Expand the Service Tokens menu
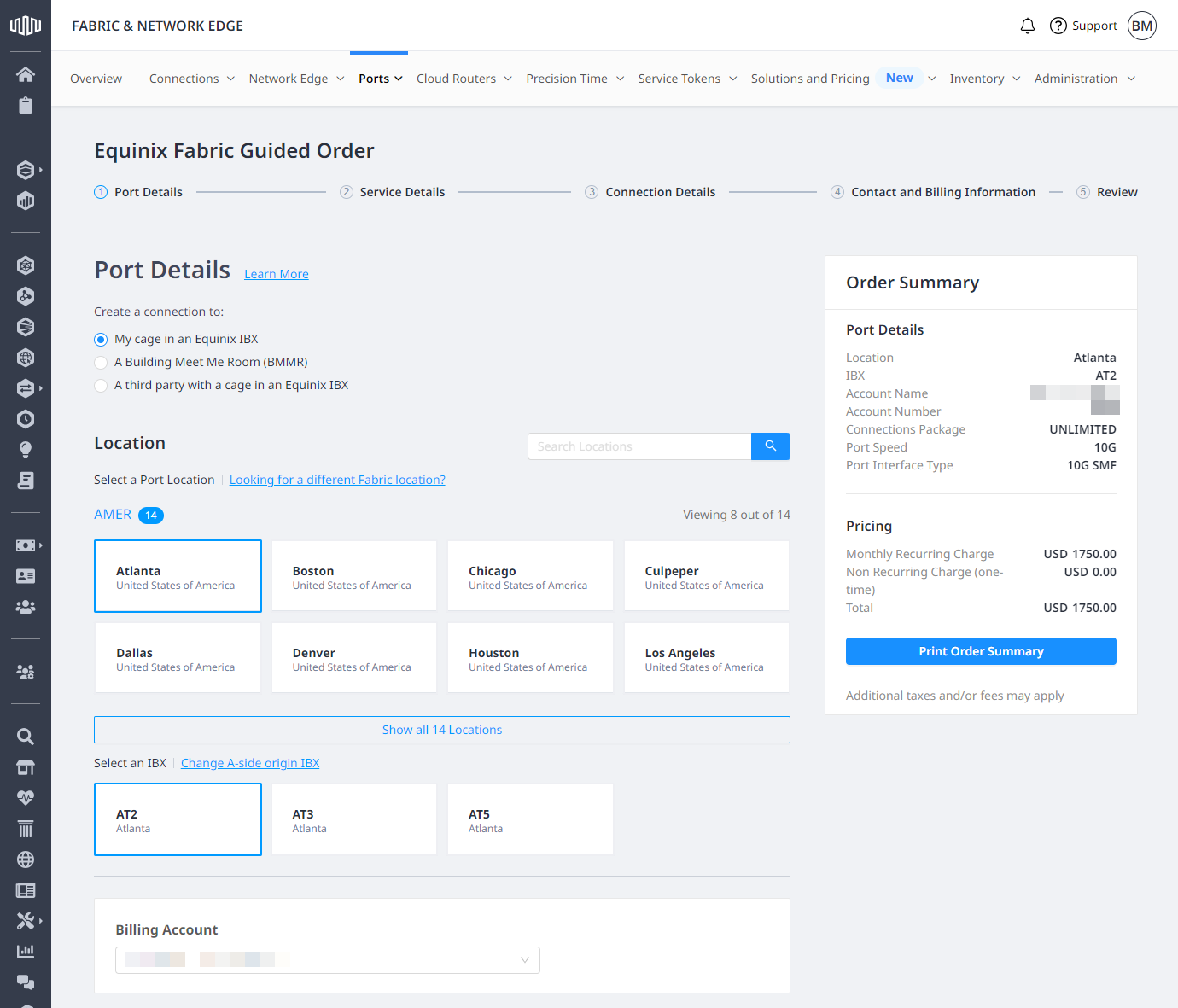 tap(688, 79)
